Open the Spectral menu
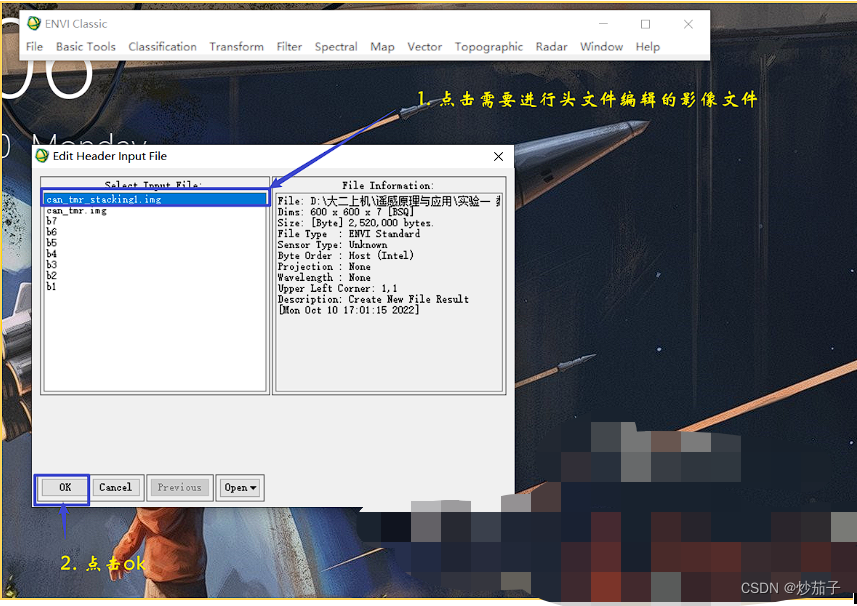 point(336,47)
